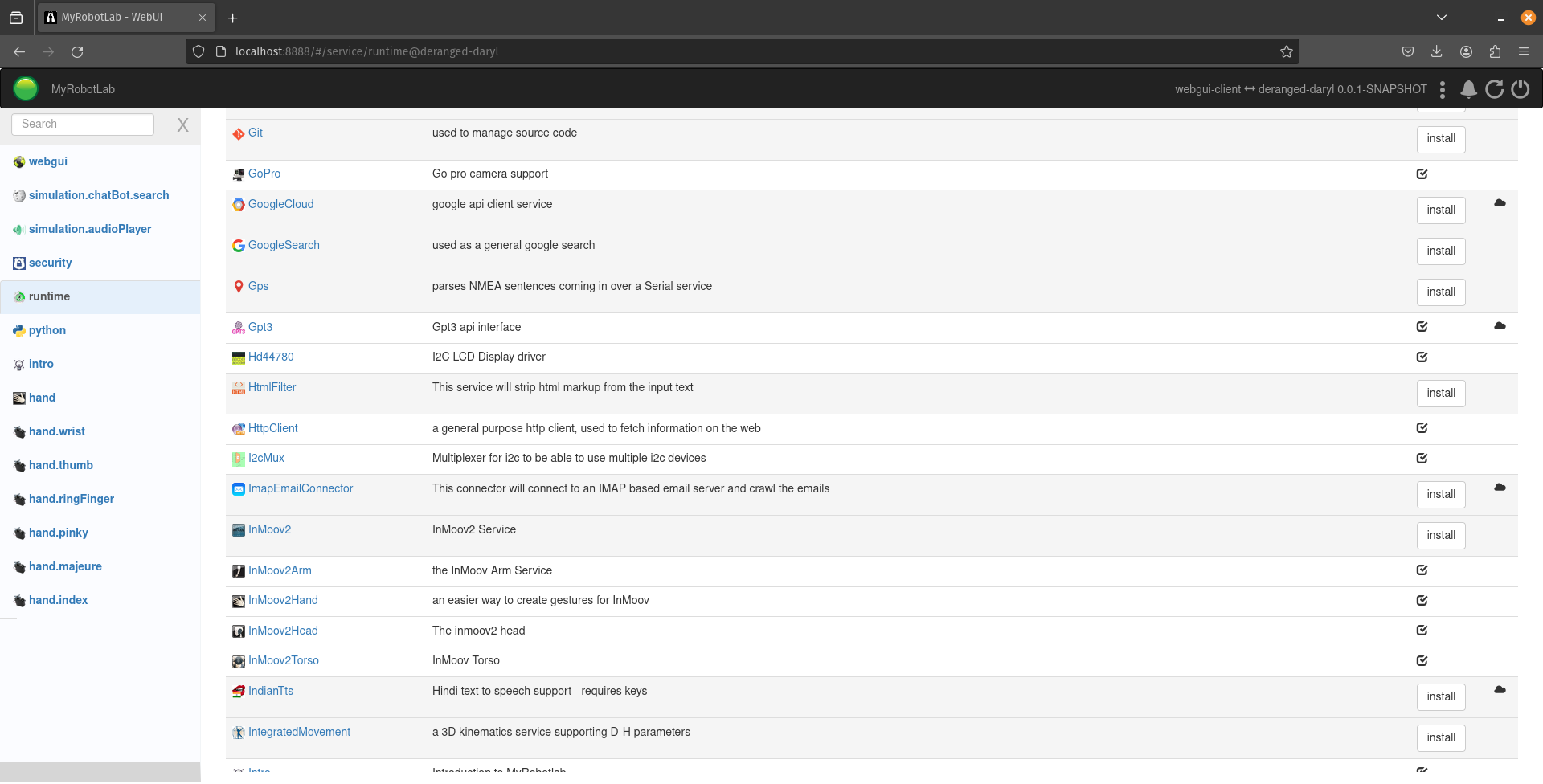Select the runtime service tab
This screenshot has height=784, width=1543.
tap(49, 296)
